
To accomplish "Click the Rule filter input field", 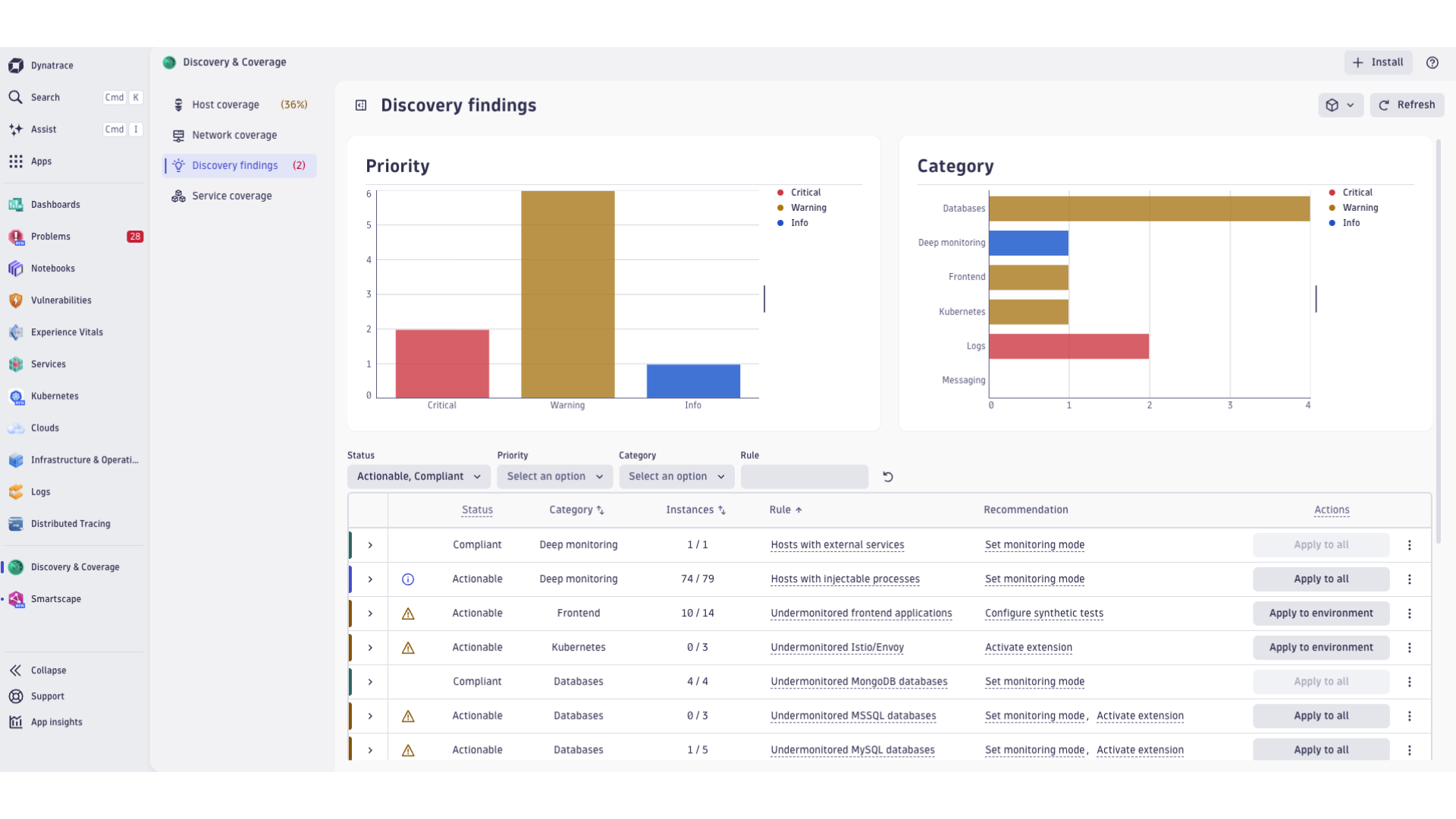I will point(804,477).
